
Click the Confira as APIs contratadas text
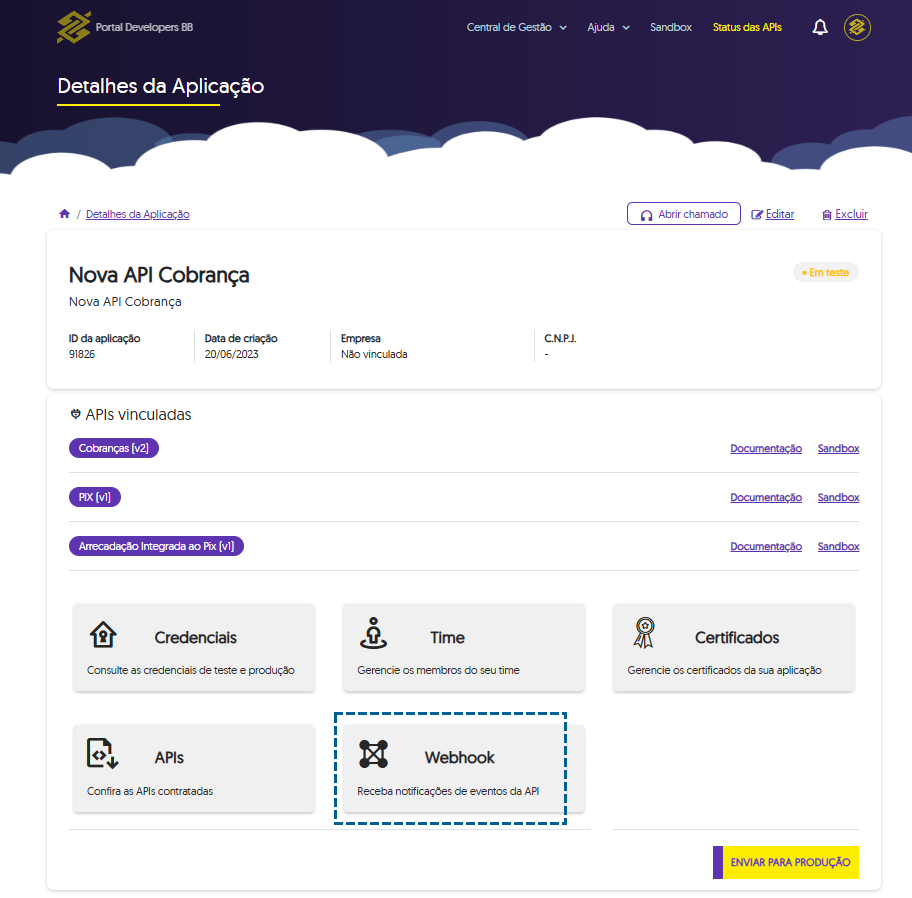coord(150,791)
